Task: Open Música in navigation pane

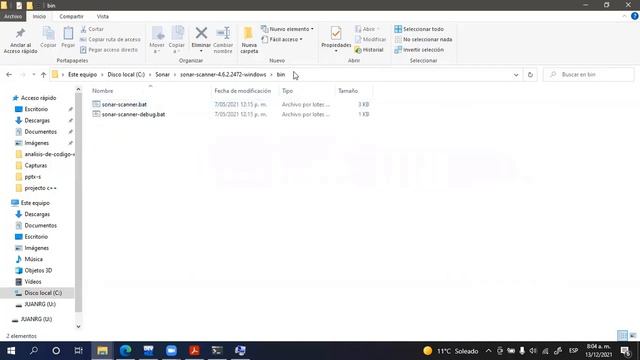Action: (x=33, y=259)
